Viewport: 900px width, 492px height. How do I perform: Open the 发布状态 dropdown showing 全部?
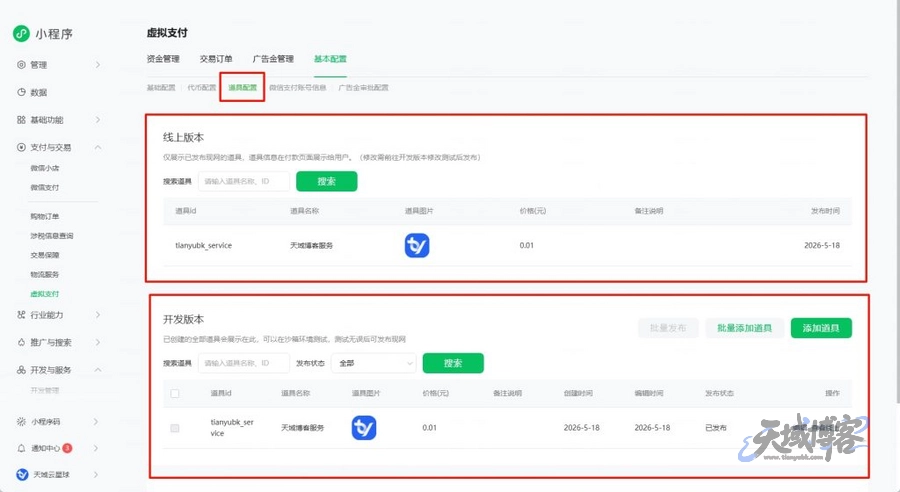374,363
